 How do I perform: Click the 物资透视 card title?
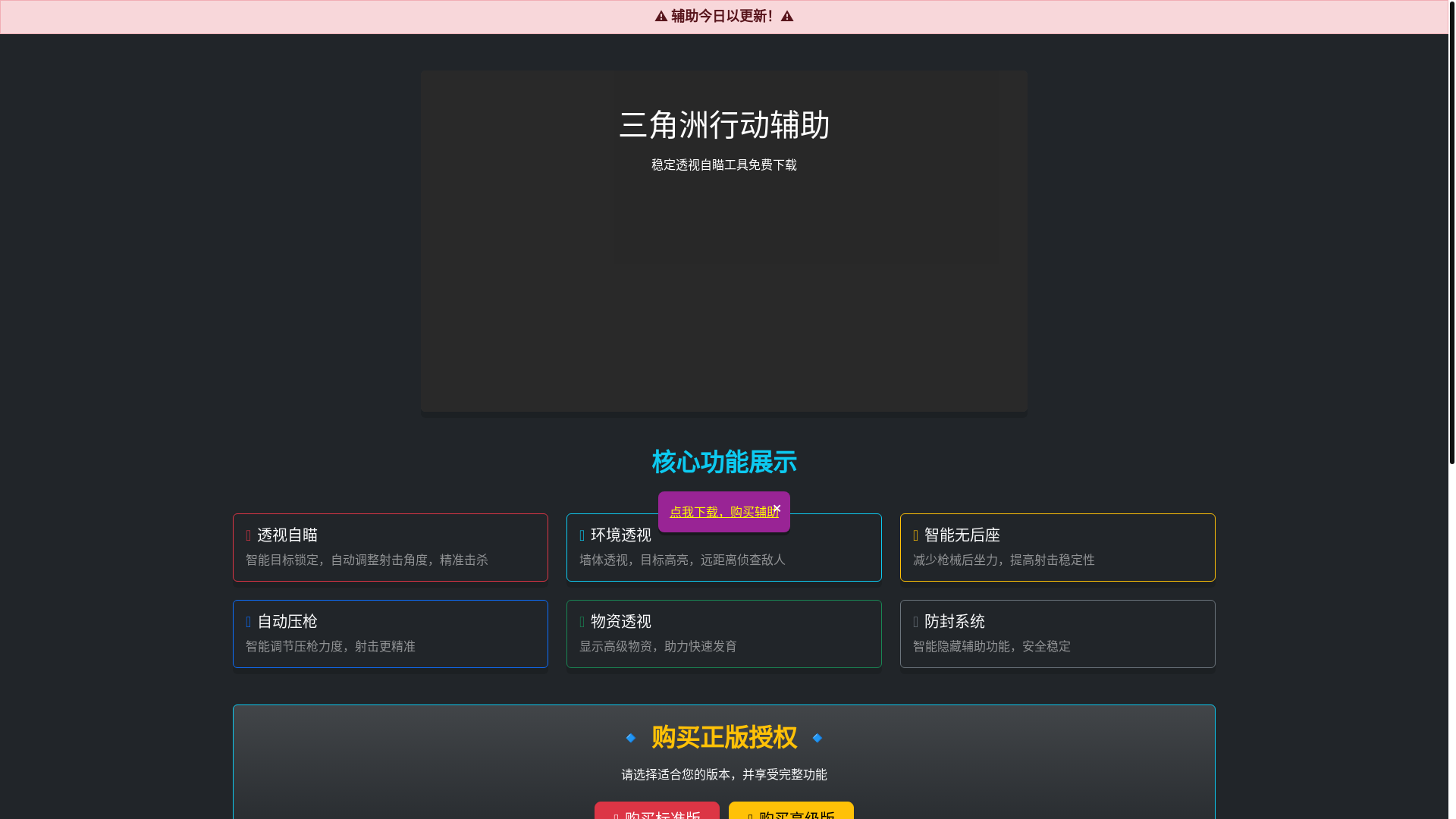pyautogui.click(x=621, y=622)
